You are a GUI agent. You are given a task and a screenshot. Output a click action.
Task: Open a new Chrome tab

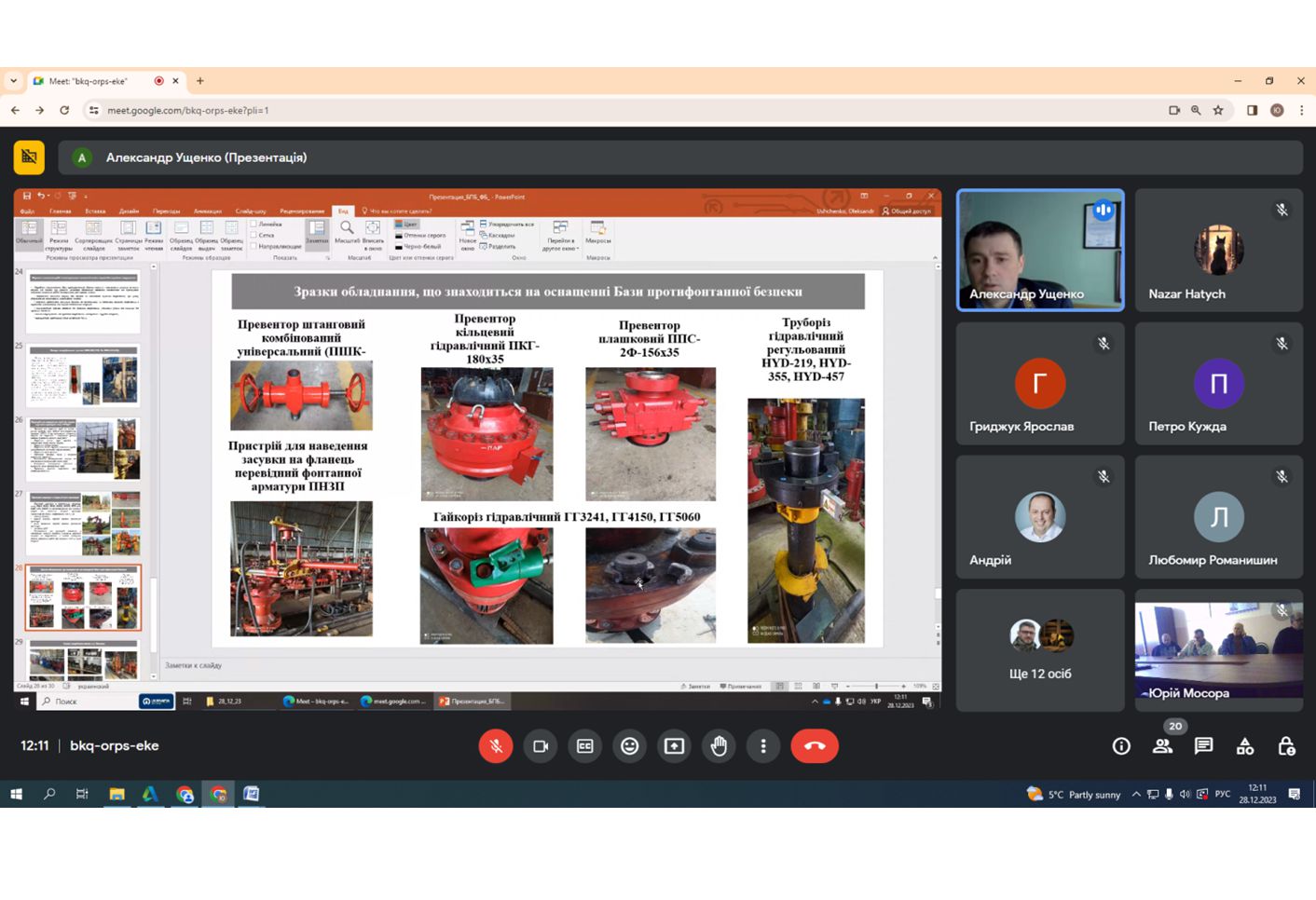pos(199,81)
